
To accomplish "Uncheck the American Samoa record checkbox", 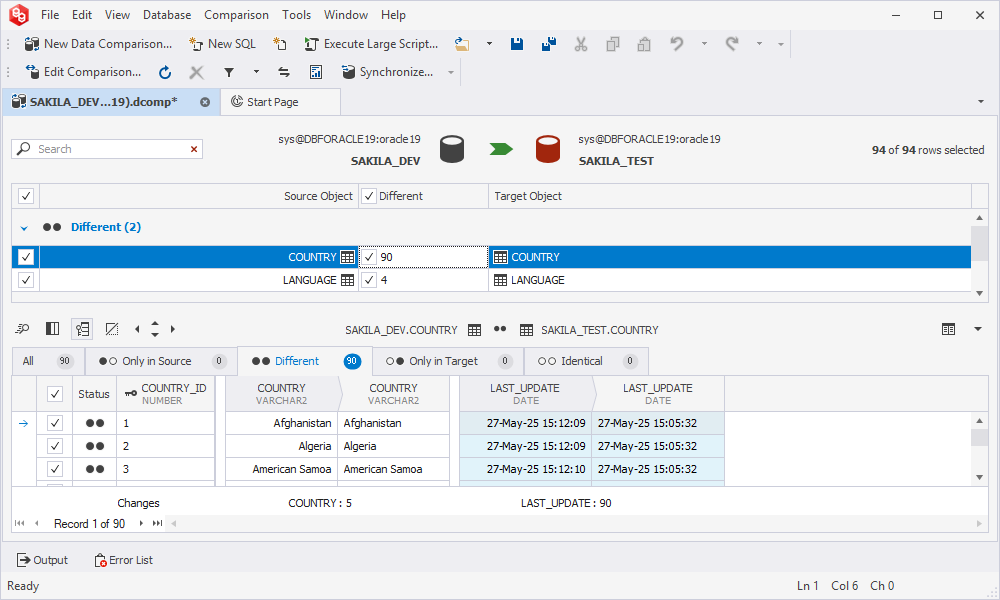I will tap(55, 469).
